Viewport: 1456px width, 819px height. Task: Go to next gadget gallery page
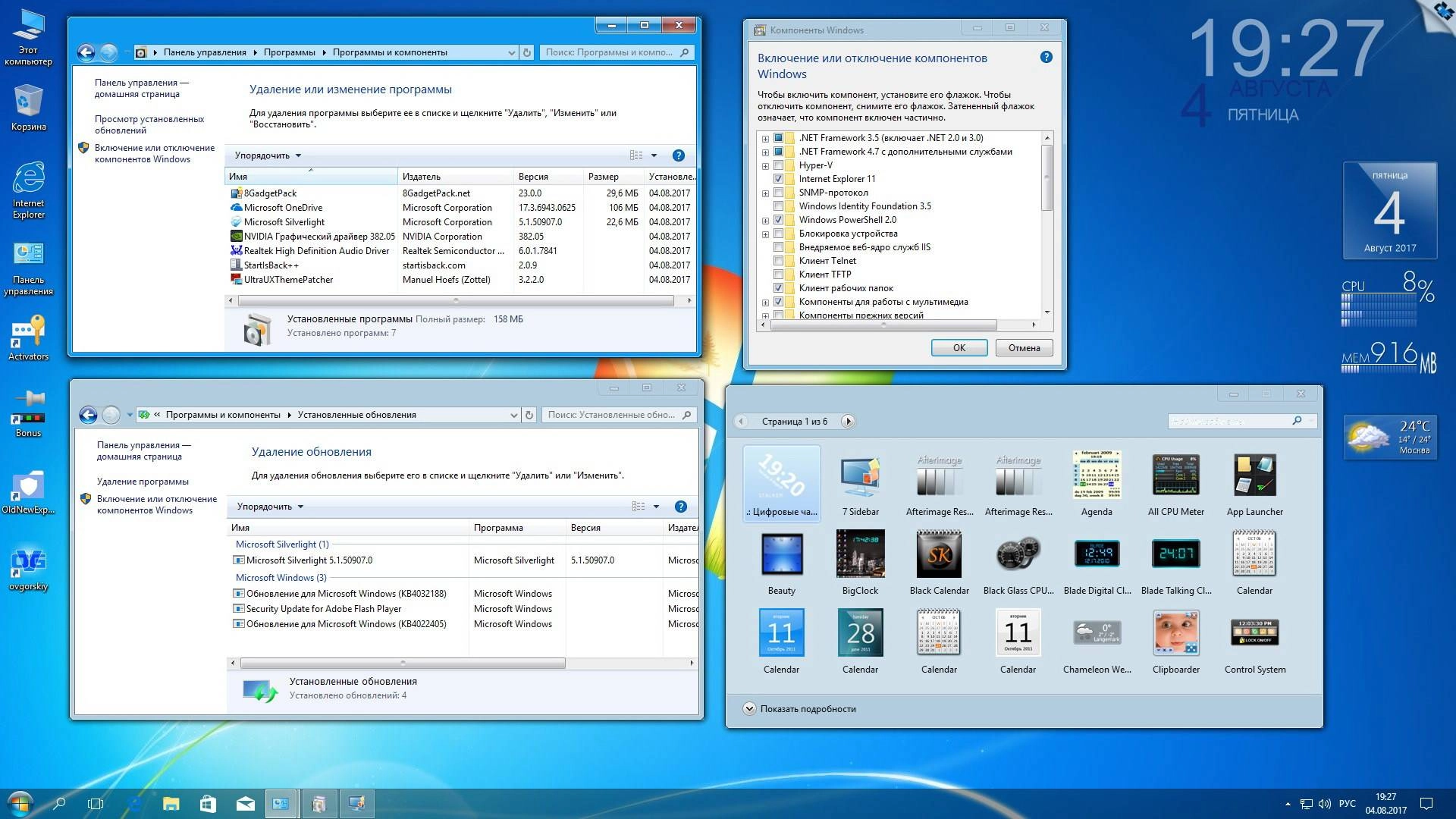point(848,422)
